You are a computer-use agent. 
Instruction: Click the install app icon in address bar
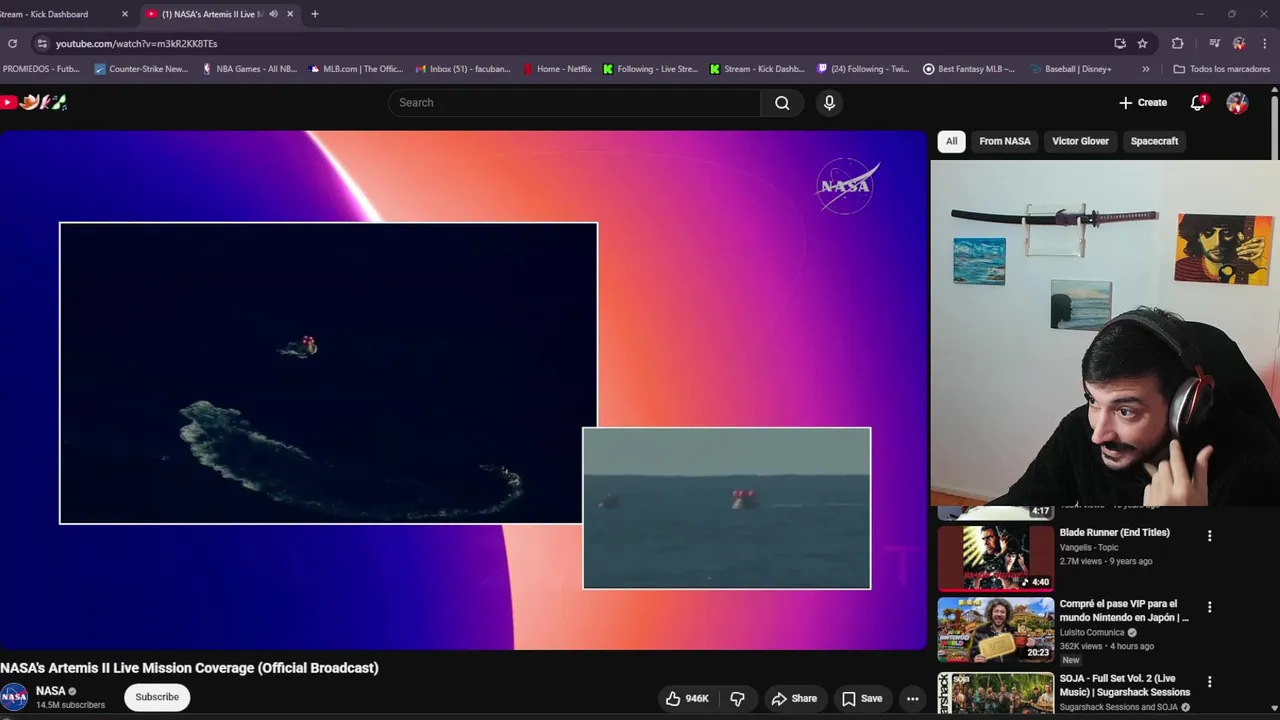[1120, 44]
